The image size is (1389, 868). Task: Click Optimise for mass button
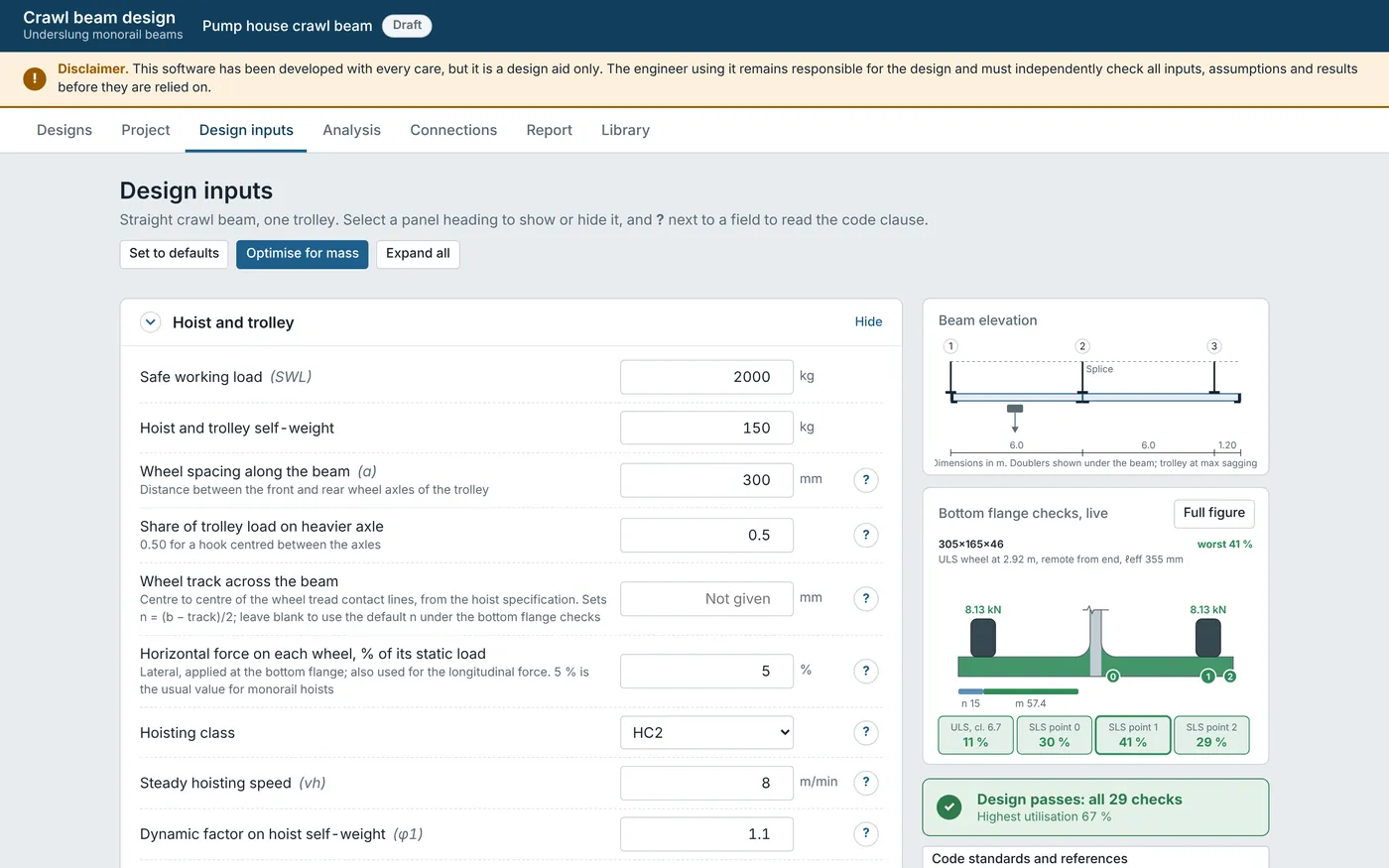[303, 254]
